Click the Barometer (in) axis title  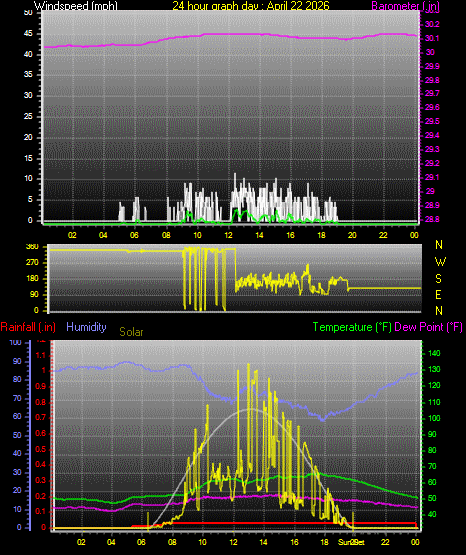click(x=405, y=5)
